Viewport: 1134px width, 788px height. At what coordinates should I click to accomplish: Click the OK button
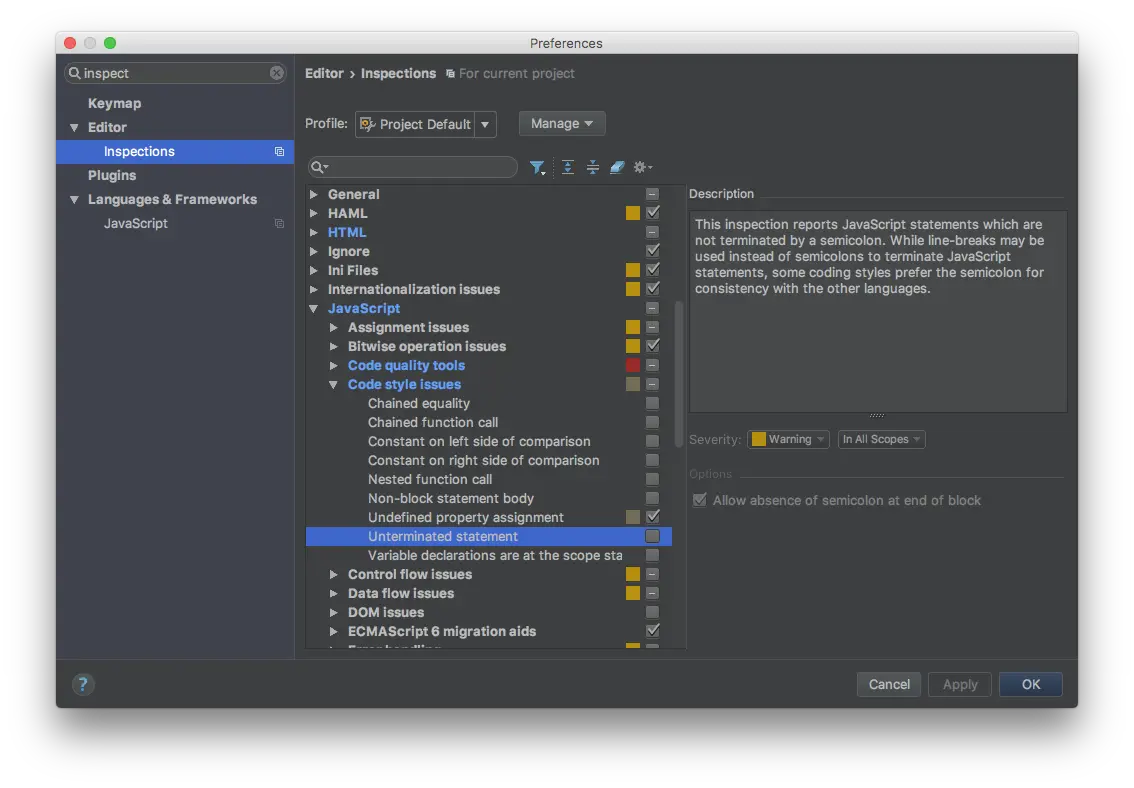tap(1031, 684)
